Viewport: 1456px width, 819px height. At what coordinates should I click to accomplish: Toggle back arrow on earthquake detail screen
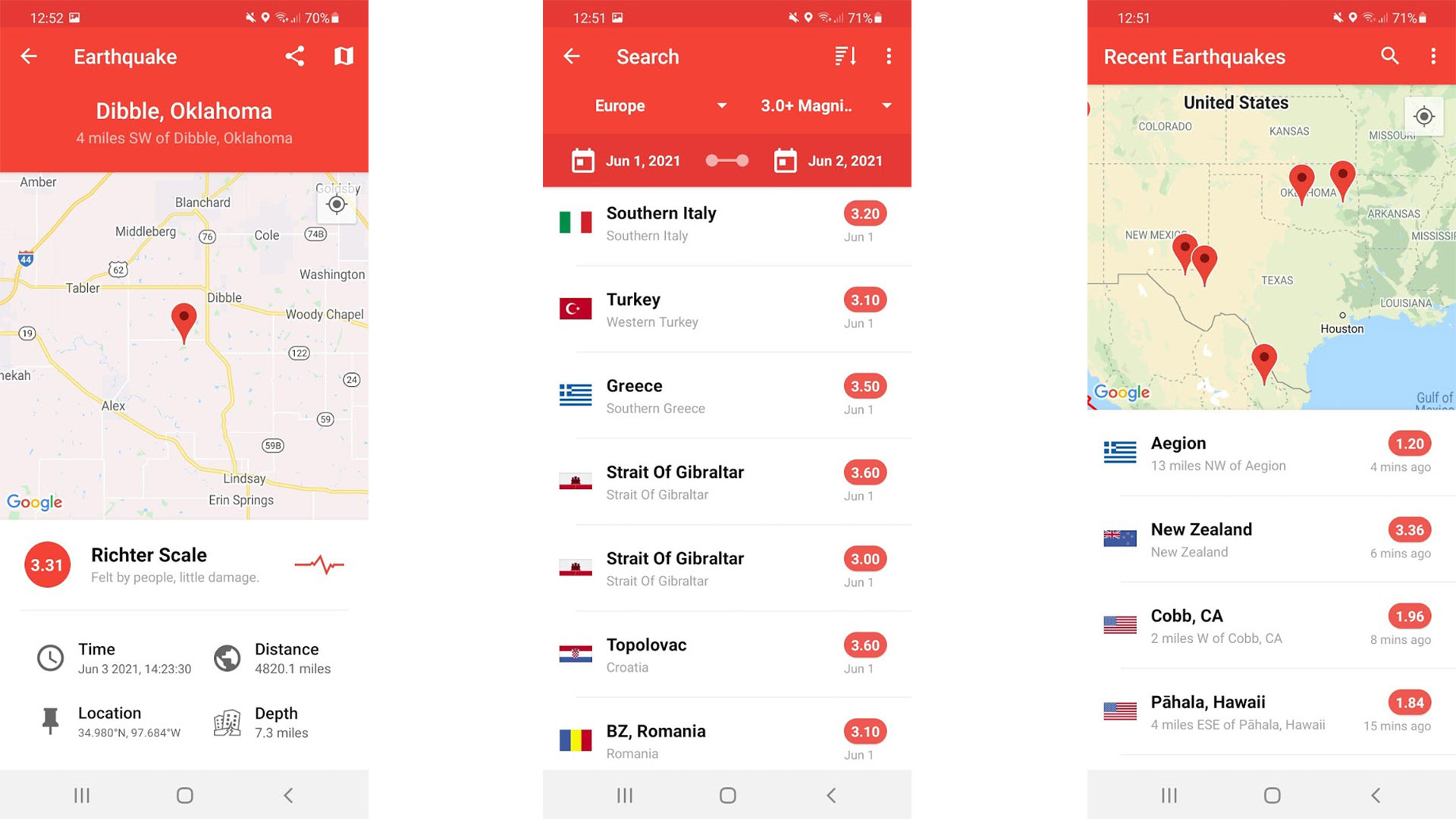tap(28, 56)
